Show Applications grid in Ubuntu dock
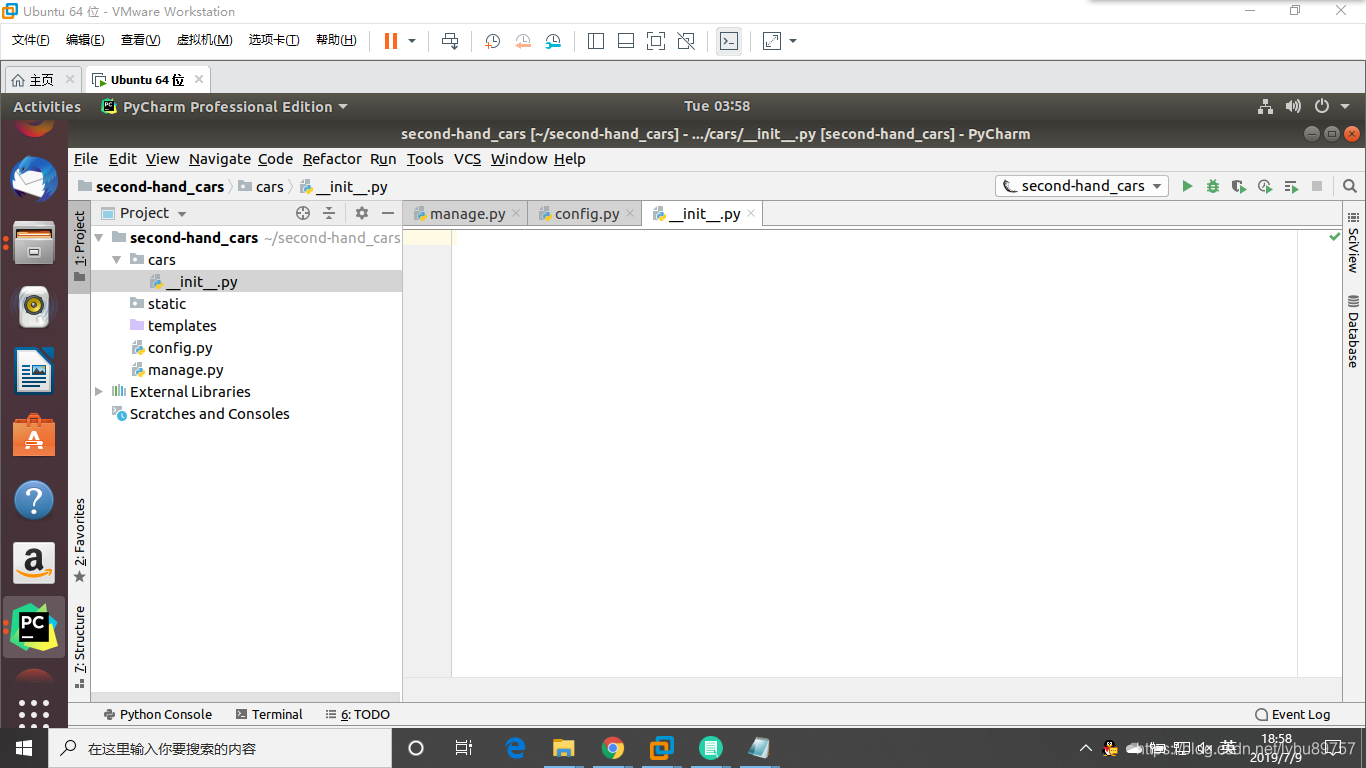 click(34, 712)
